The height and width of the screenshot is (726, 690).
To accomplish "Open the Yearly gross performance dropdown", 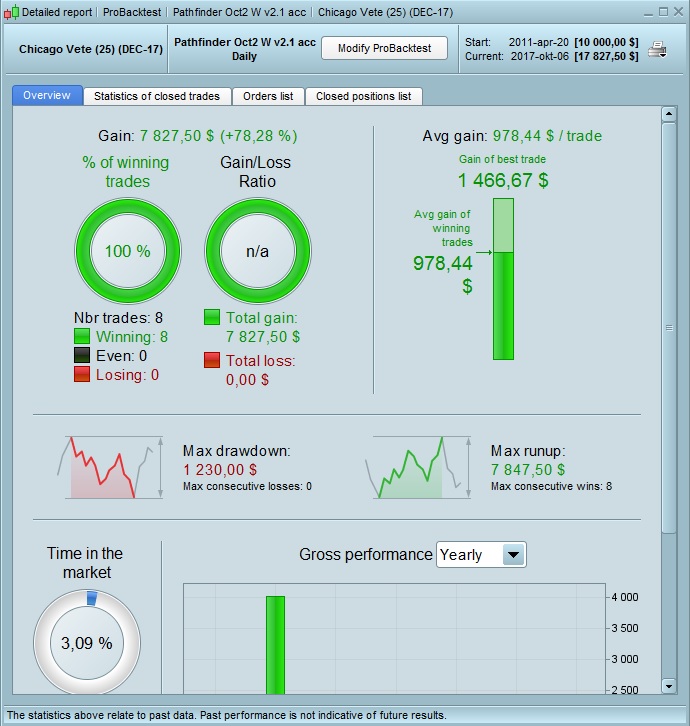I will [481, 554].
